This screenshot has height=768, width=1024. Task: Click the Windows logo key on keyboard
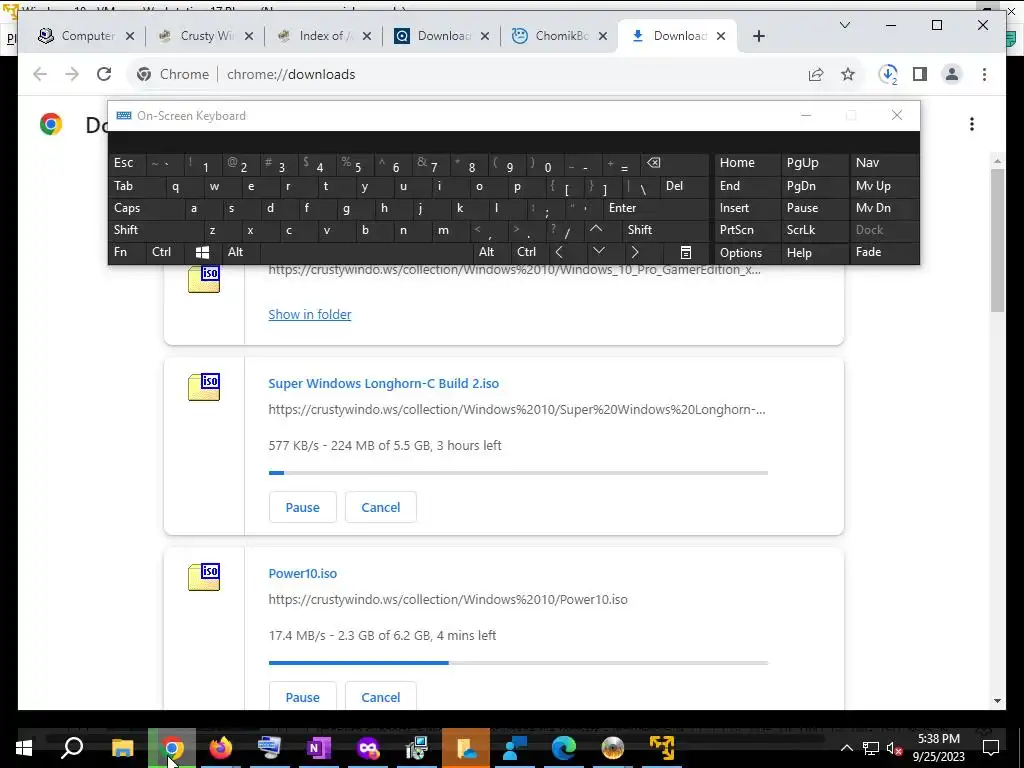click(x=202, y=253)
